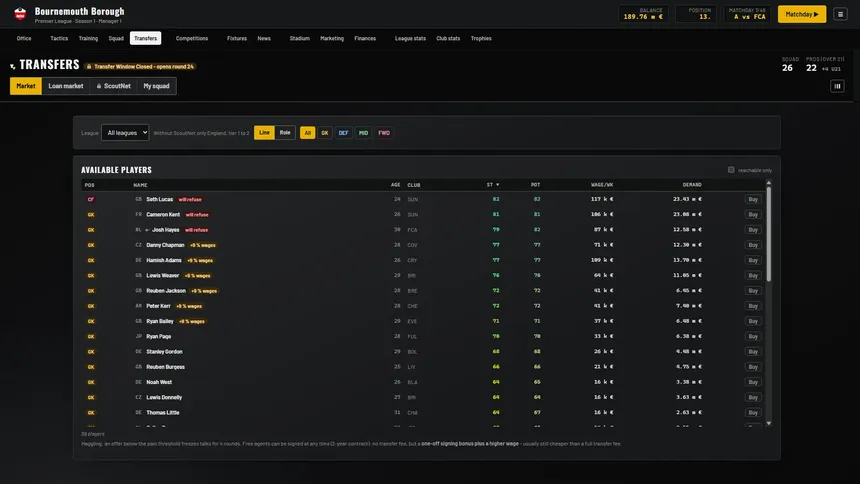
Task: Click player name Lewis Donnelly
Action: click(164, 397)
